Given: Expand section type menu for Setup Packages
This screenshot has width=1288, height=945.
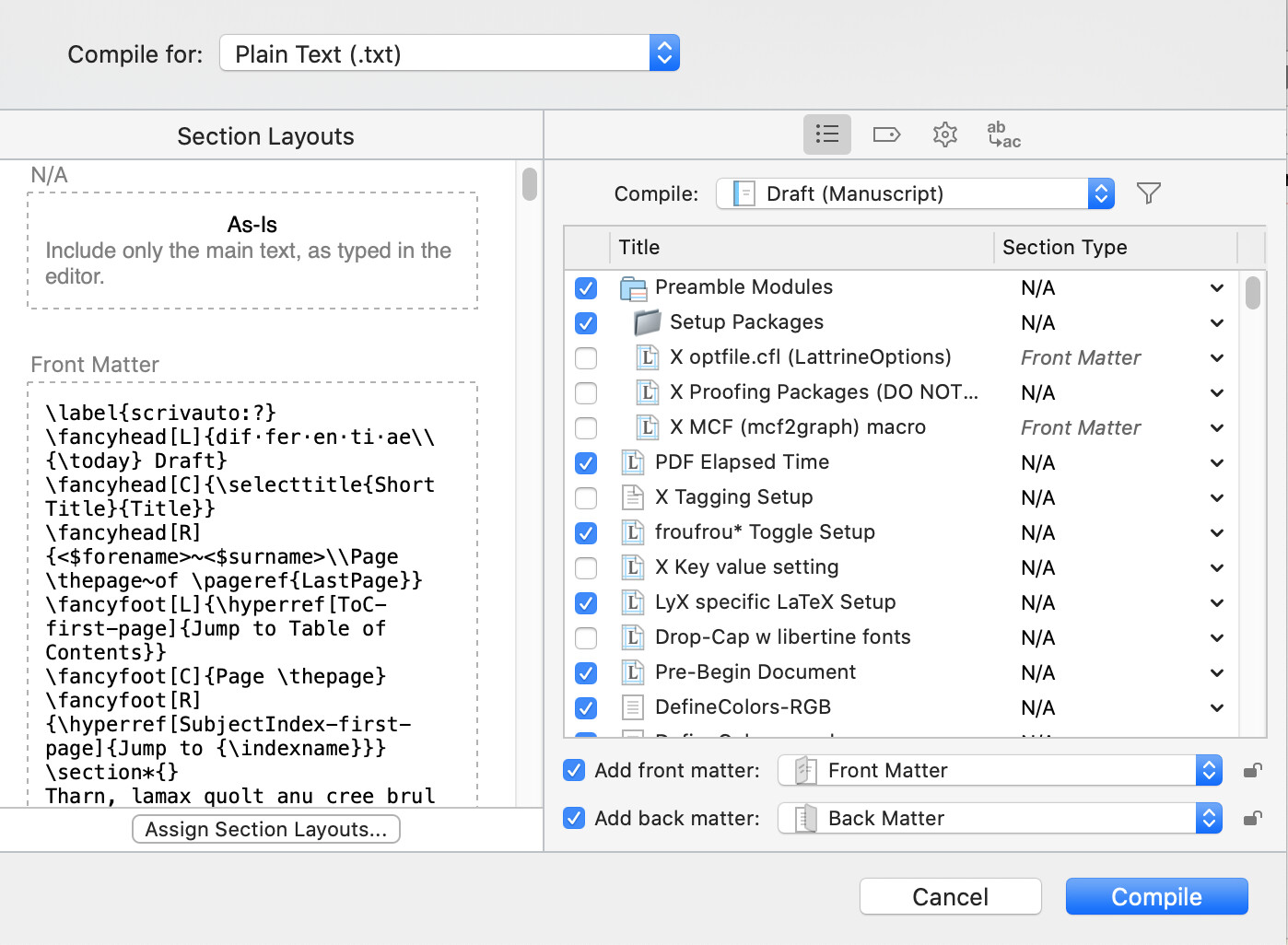Looking at the screenshot, I should pyautogui.click(x=1216, y=323).
